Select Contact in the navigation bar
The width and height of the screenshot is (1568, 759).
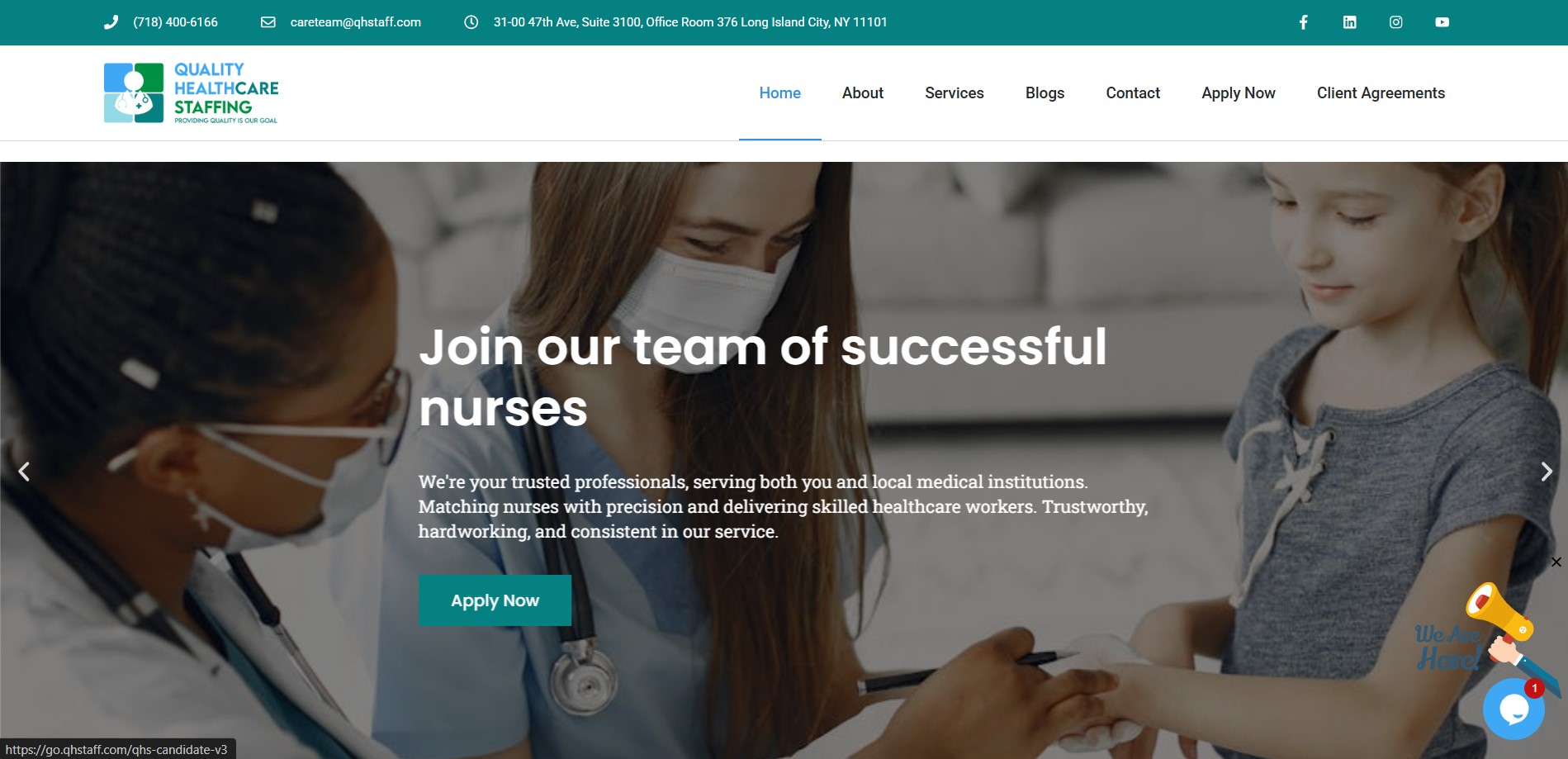tap(1133, 93)
